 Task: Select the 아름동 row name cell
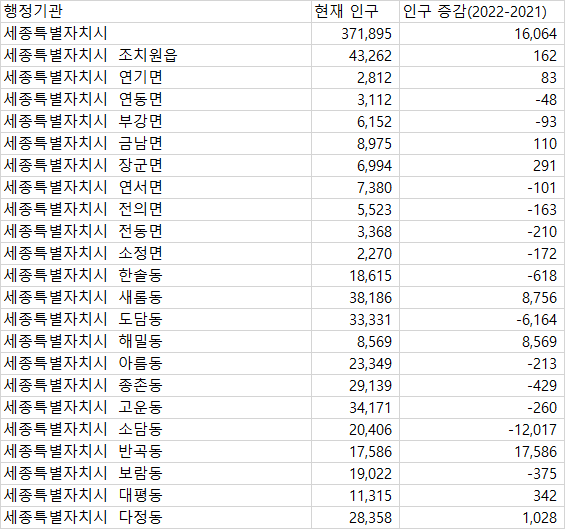coord(156,364)
